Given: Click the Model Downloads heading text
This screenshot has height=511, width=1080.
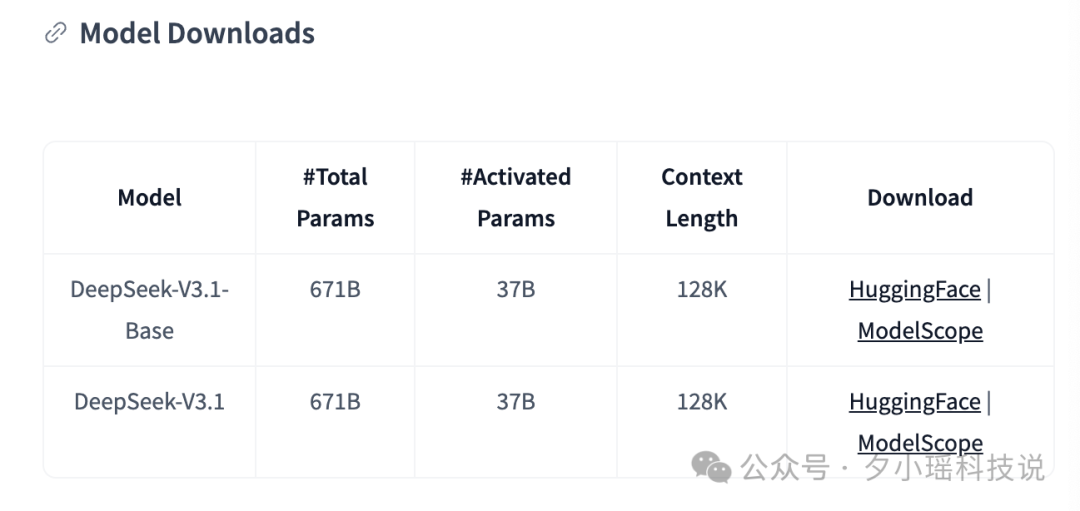Looking at the screenshot, I should [197, 33].
